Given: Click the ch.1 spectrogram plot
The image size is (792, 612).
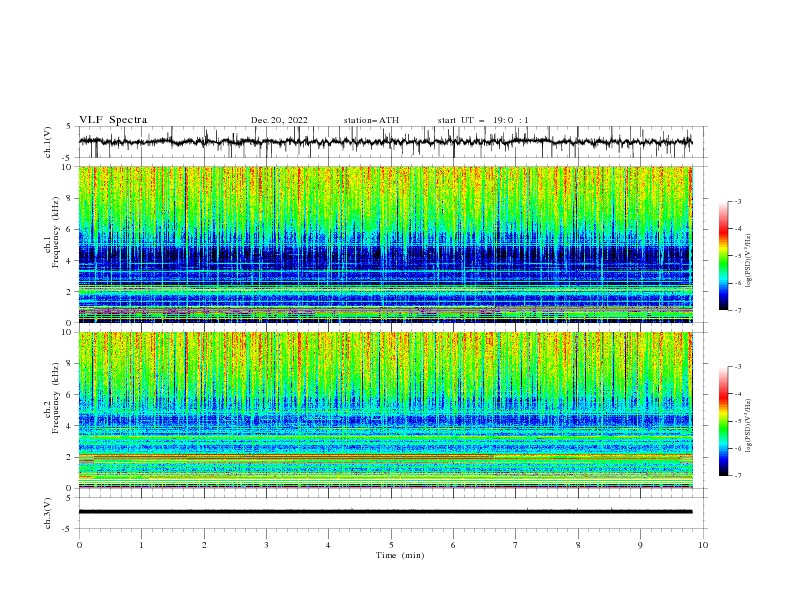Looking at the screenshot, I should coord(386,244).
